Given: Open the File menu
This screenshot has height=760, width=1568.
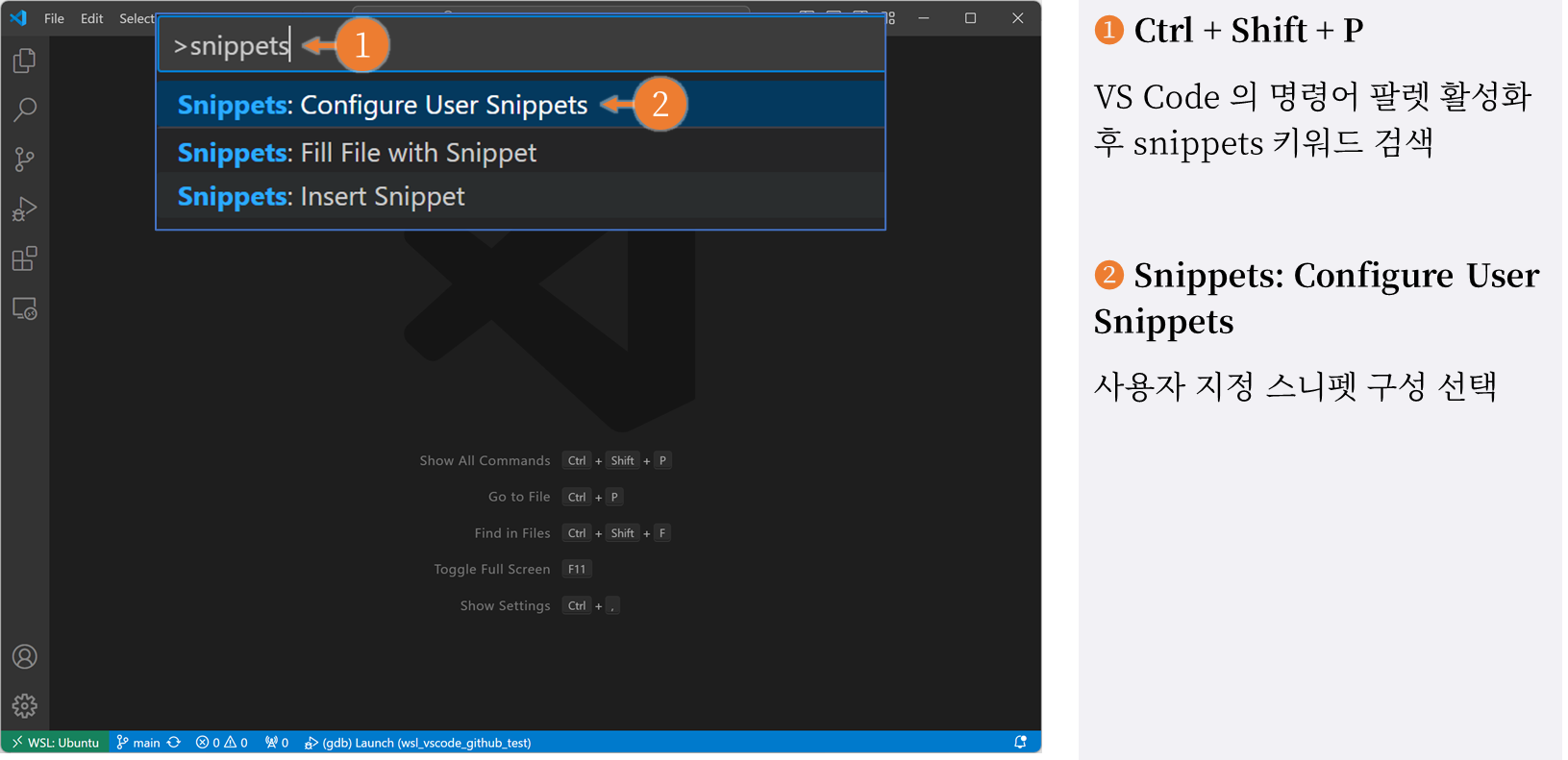Looking at the screenshot, I should tap(55, 18).
